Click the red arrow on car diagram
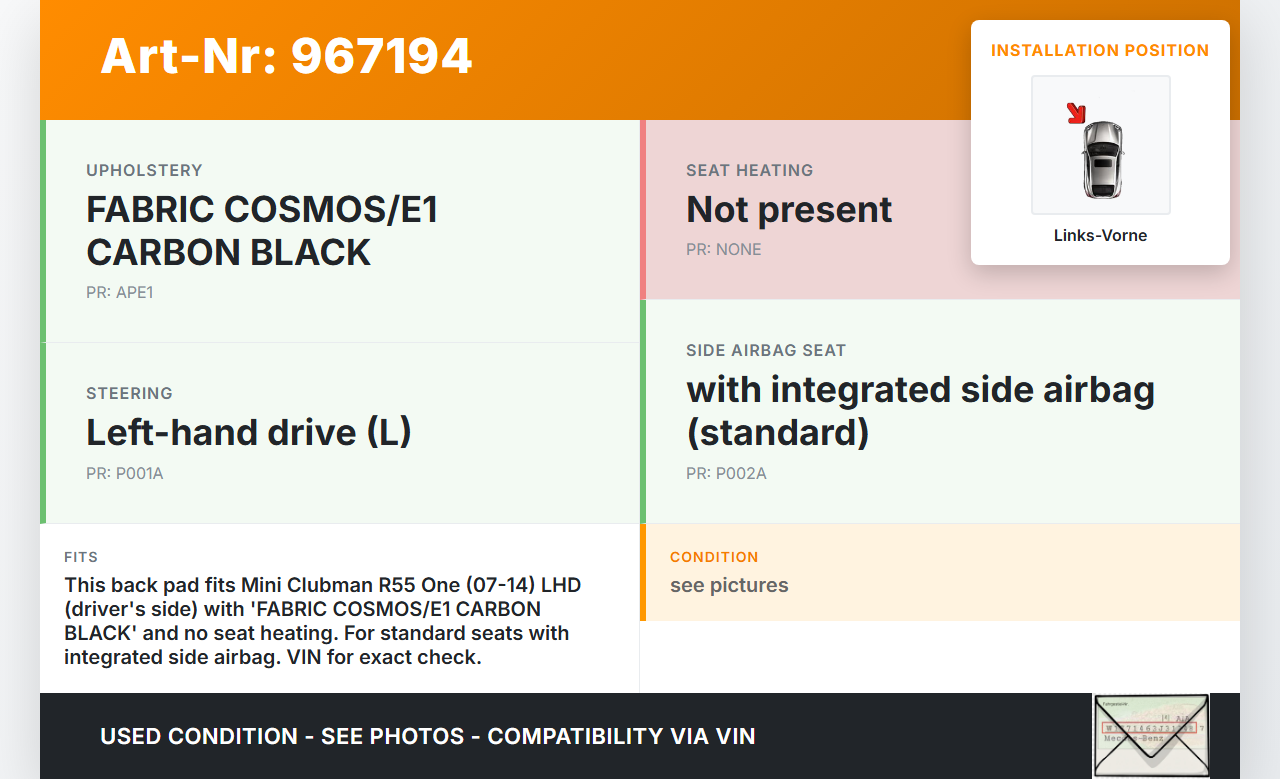The width and height of the screenshot is (1280, 779). coord(1076,113)
